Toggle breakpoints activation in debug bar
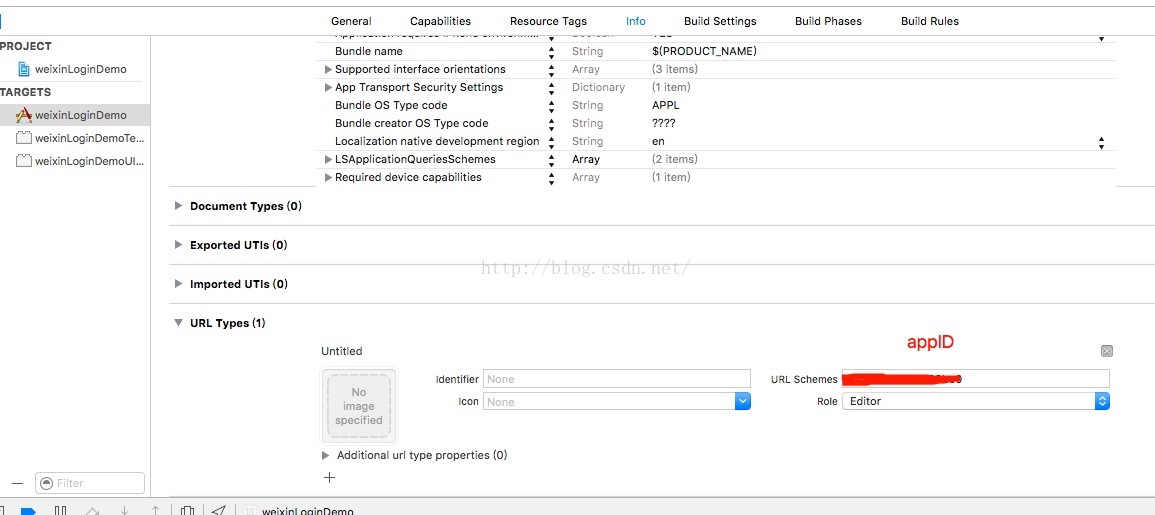 point(28,511)
